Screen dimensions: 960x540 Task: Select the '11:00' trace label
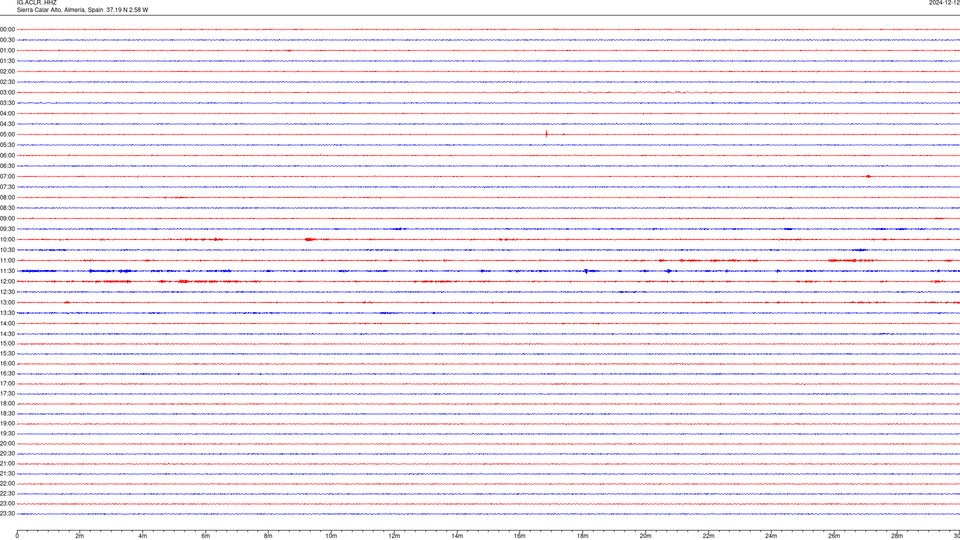[x=7, y=261]
